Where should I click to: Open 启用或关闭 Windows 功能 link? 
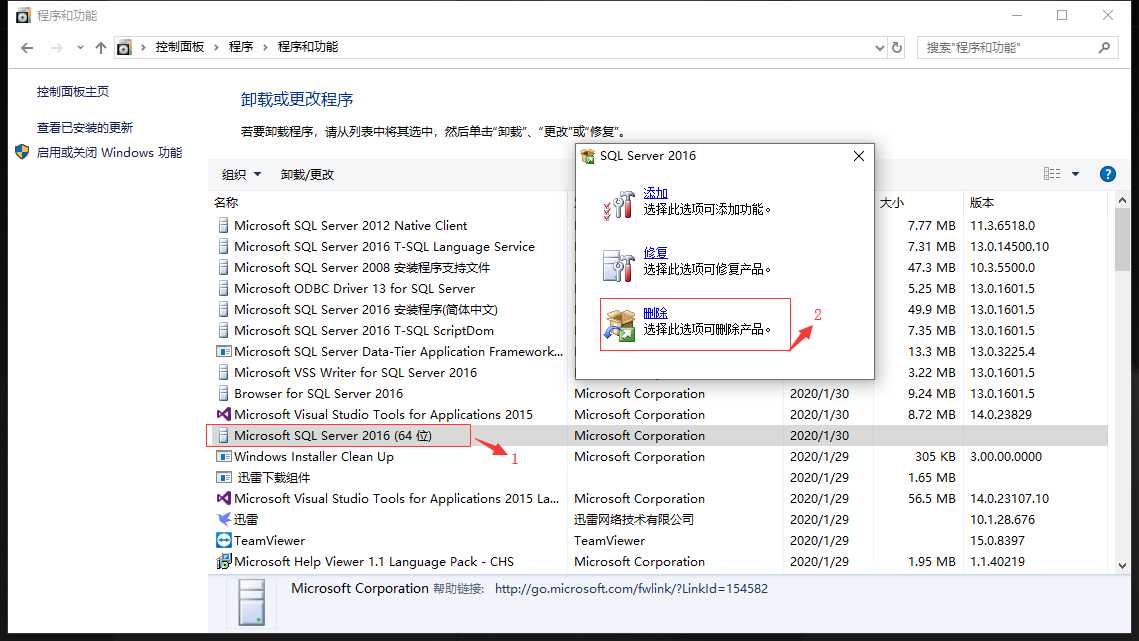pos(110,153)
